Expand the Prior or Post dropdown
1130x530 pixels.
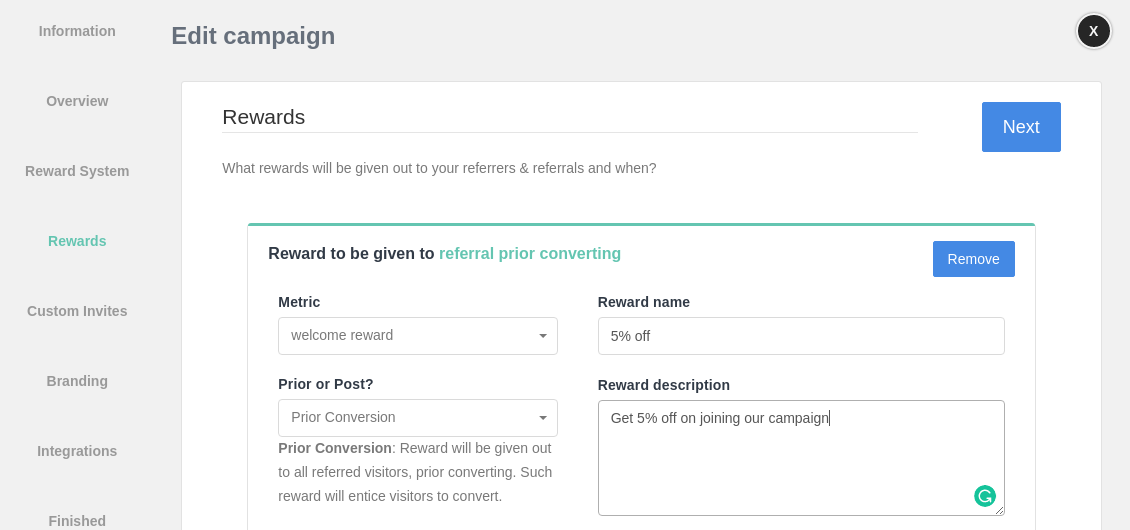pos(418,418)
